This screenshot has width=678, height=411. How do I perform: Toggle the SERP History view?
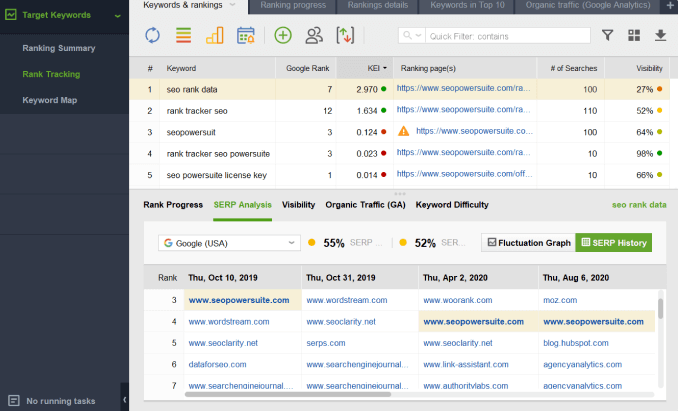click(x=614, y=242)
